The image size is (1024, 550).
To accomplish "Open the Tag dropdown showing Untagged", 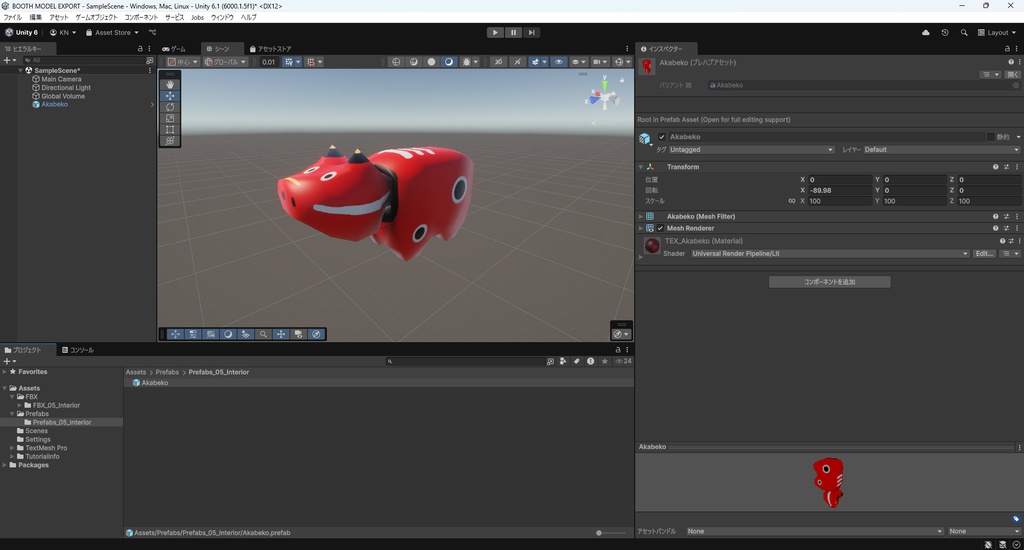I will 752,150.
